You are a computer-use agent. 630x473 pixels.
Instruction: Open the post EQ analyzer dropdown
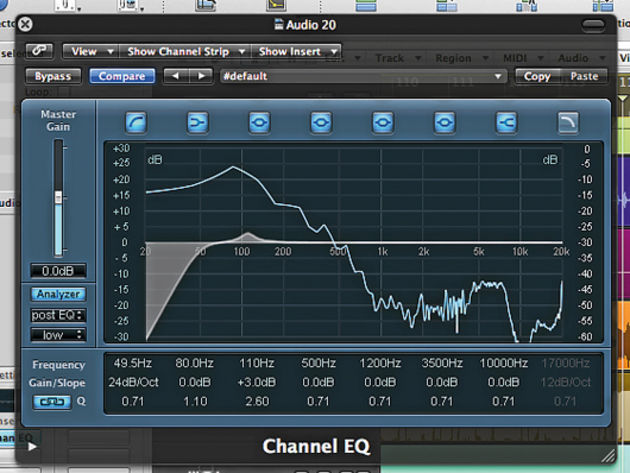coord(58,315)
